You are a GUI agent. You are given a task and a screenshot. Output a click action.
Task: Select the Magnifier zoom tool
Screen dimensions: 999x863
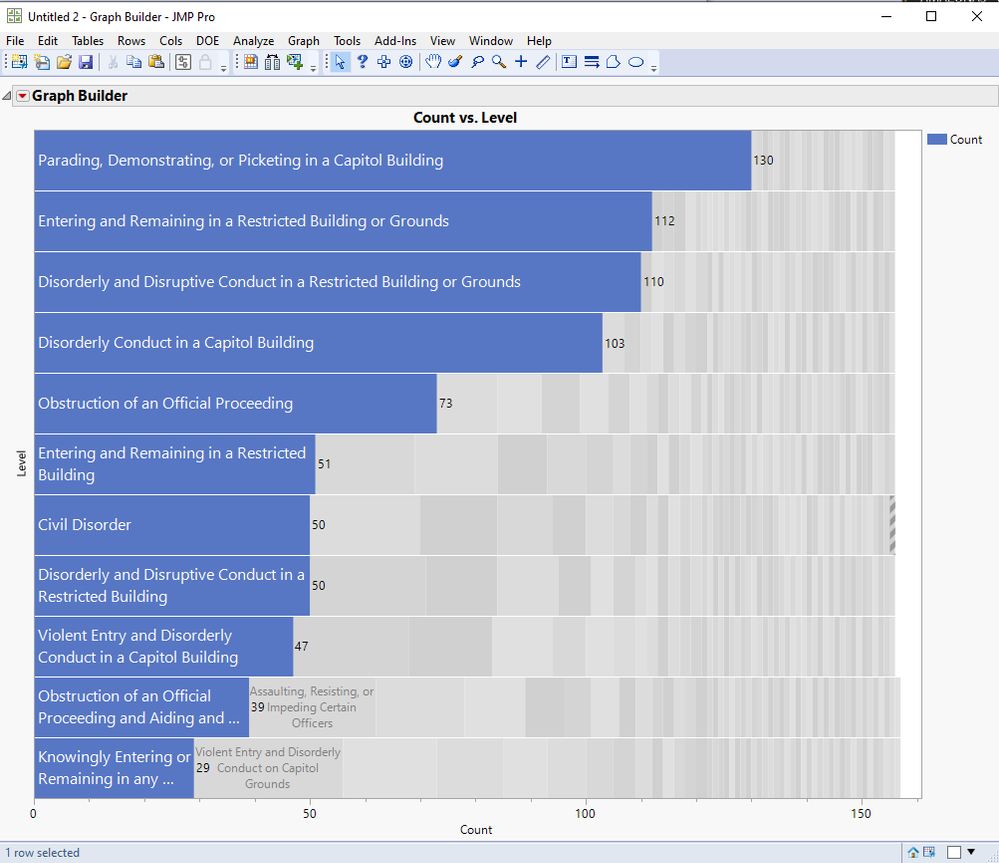click(499, 62)
